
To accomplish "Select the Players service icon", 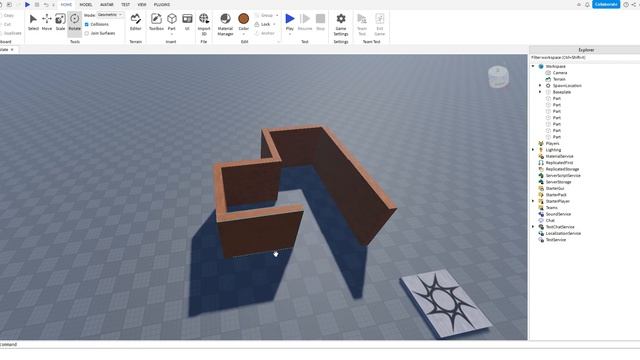I will pyautogui.click(x=541, y=143).
